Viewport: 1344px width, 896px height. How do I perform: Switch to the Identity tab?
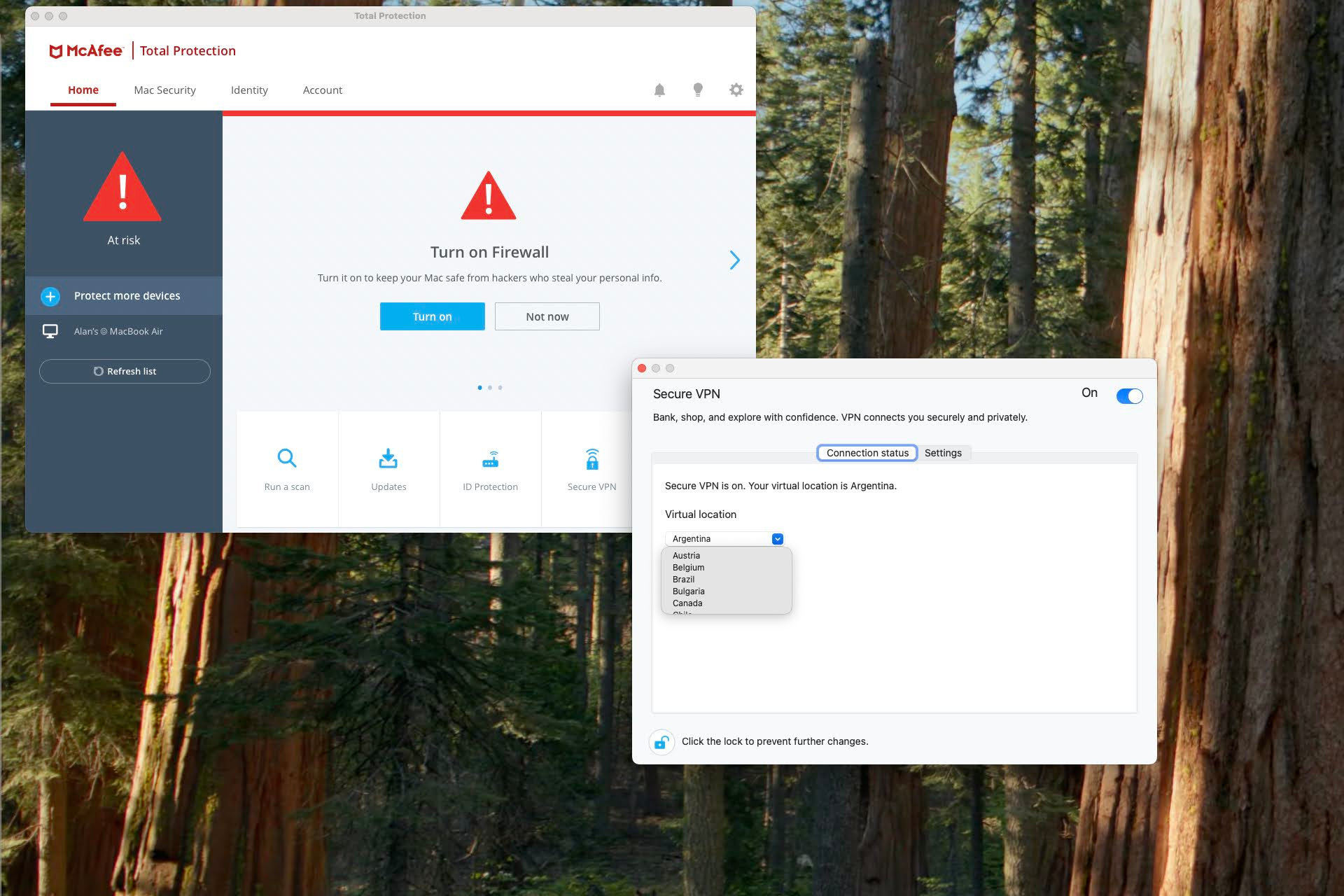249,90
